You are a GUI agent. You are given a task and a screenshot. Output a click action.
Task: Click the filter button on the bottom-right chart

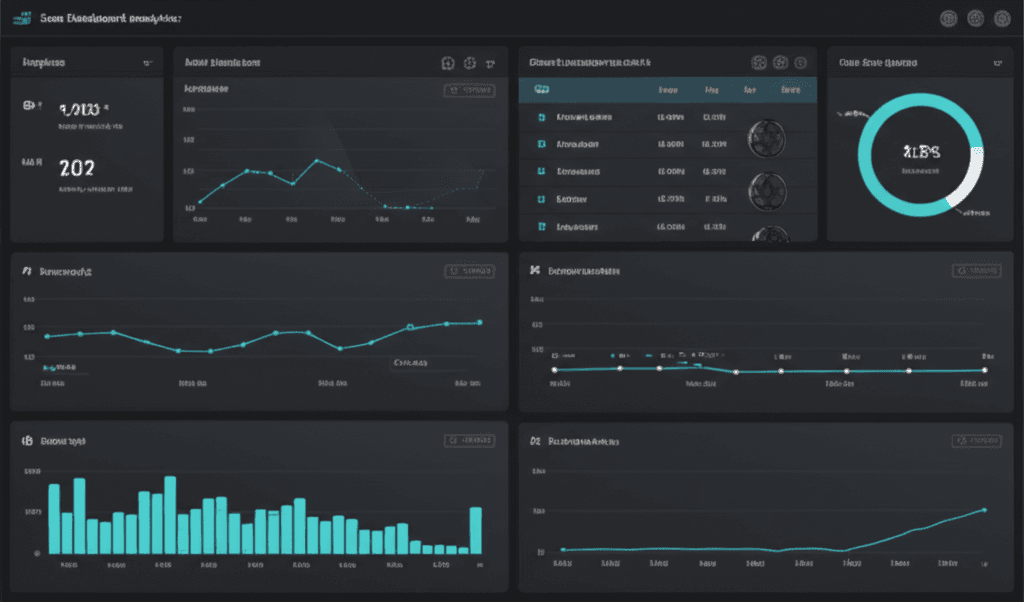click(978, 439)
